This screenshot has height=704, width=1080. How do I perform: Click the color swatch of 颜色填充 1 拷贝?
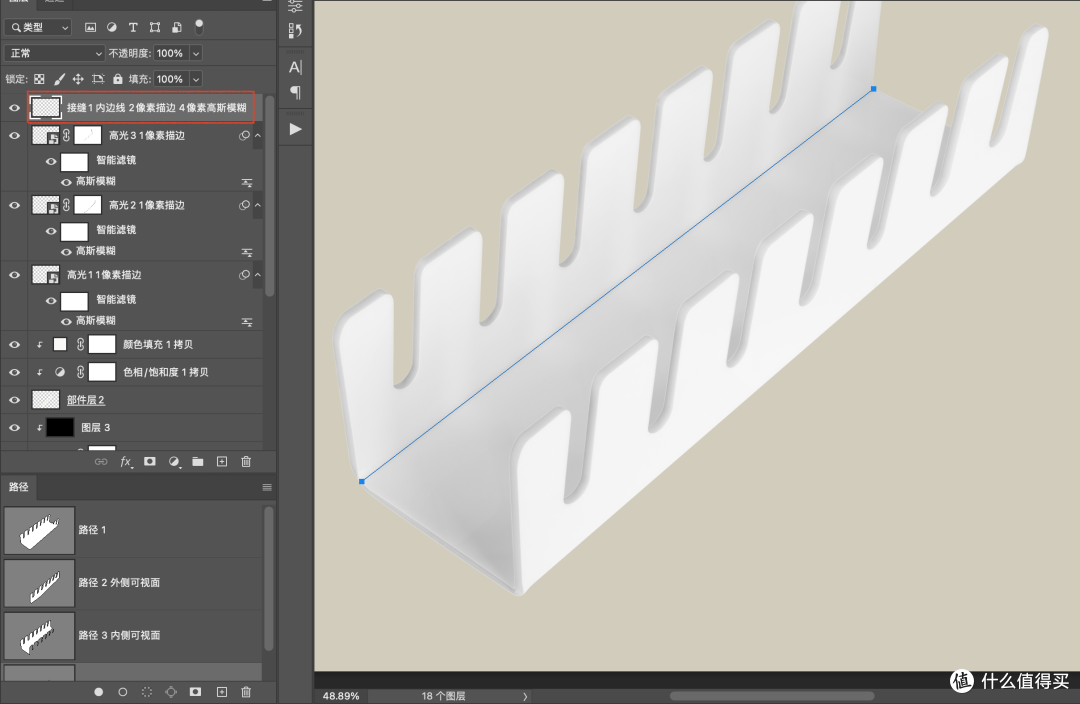click(60, 344)
